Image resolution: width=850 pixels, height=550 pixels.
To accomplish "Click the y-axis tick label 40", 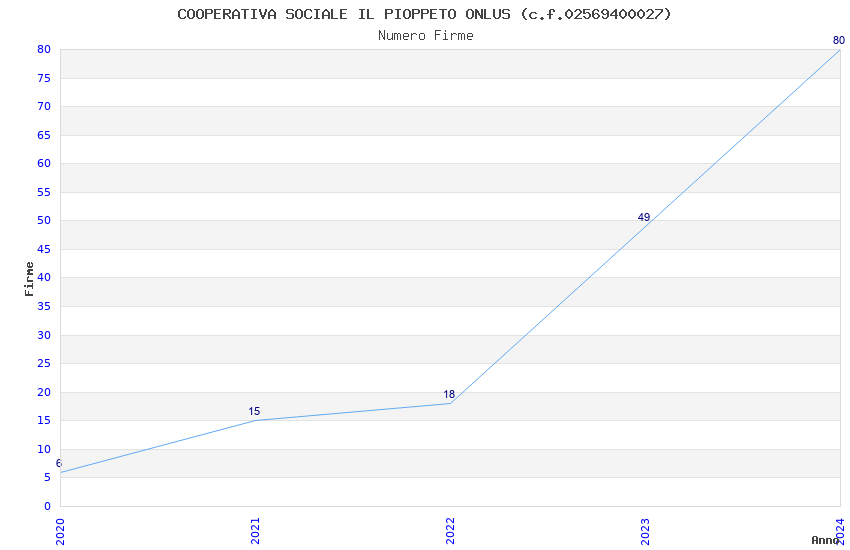I will coord(44,277).
